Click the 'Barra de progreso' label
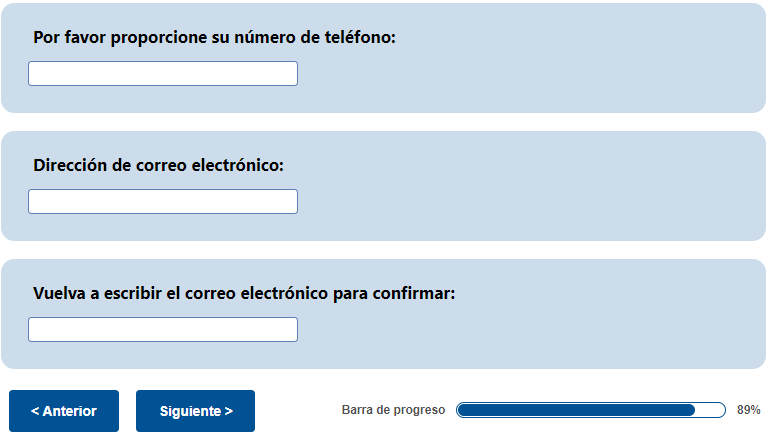The width and height of the screenshot is (769, 442). coord(393,410)
